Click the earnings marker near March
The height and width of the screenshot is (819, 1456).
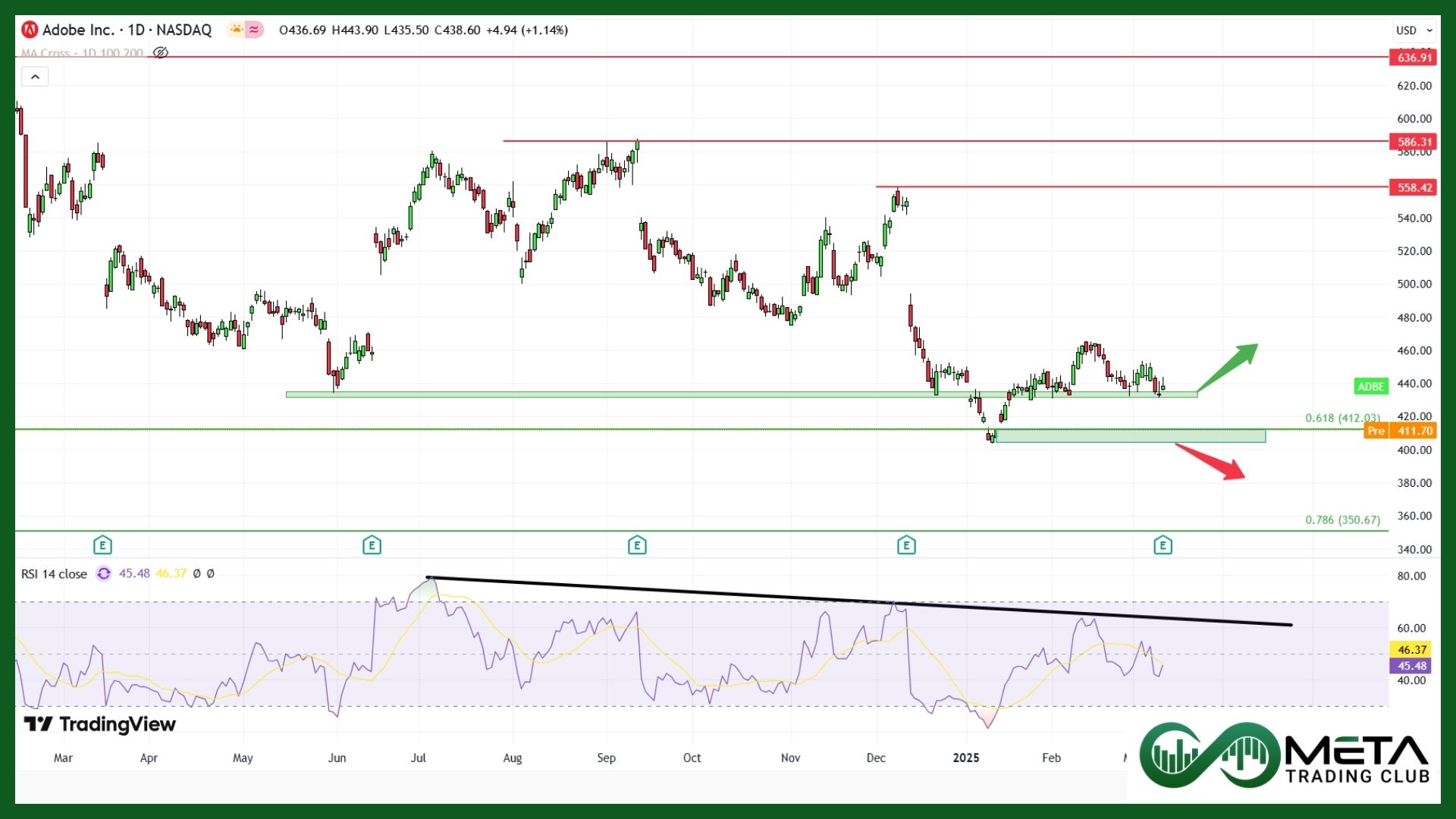(102, 545)
